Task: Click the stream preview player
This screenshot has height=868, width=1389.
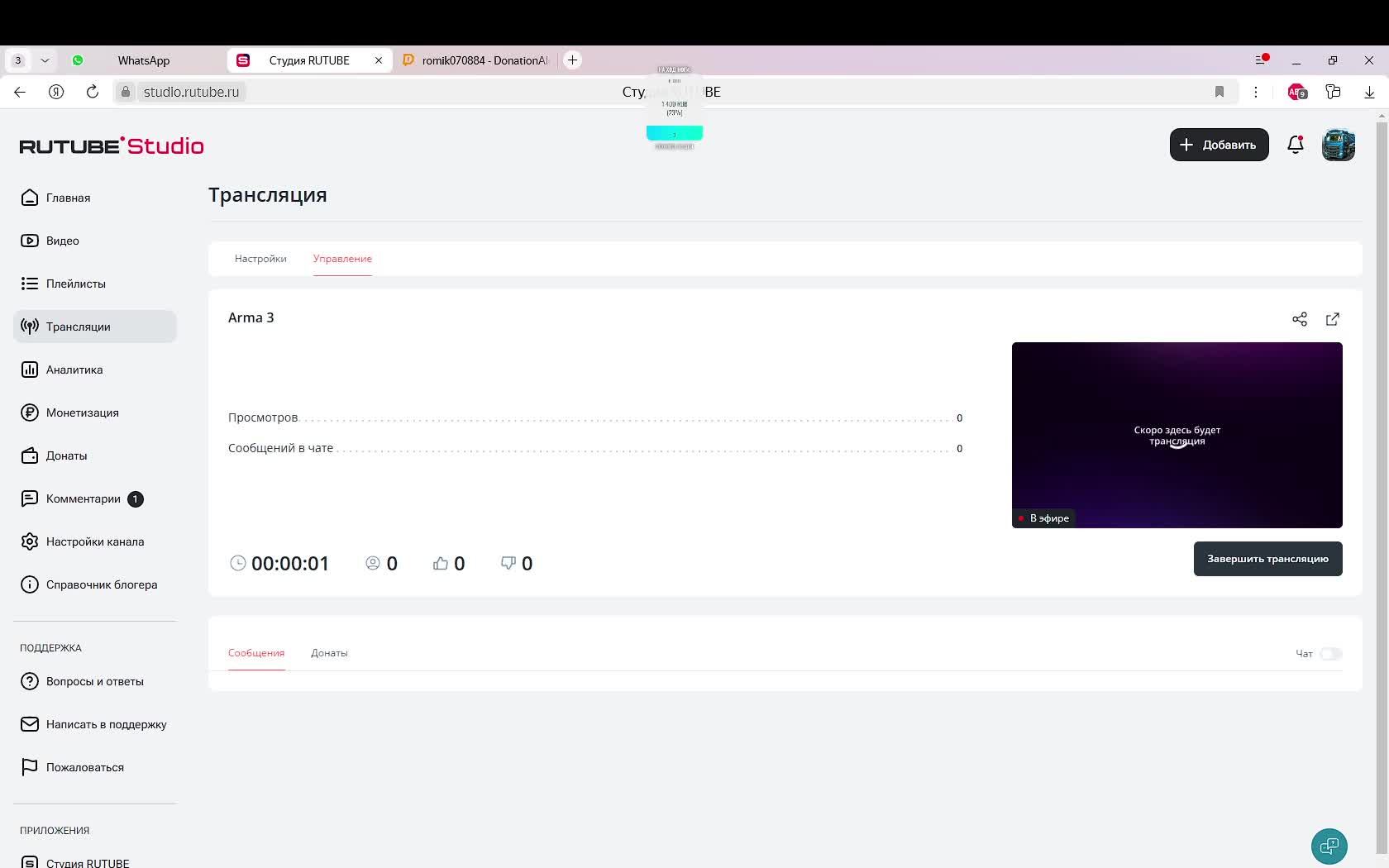Action: click(x=1177, y=435)
